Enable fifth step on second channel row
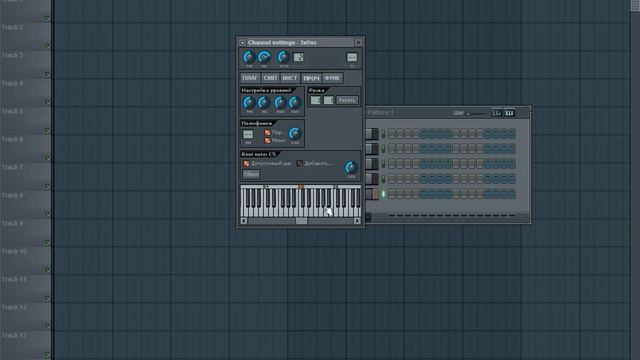This screenshot has width=640, height=360. pos(424,149)
